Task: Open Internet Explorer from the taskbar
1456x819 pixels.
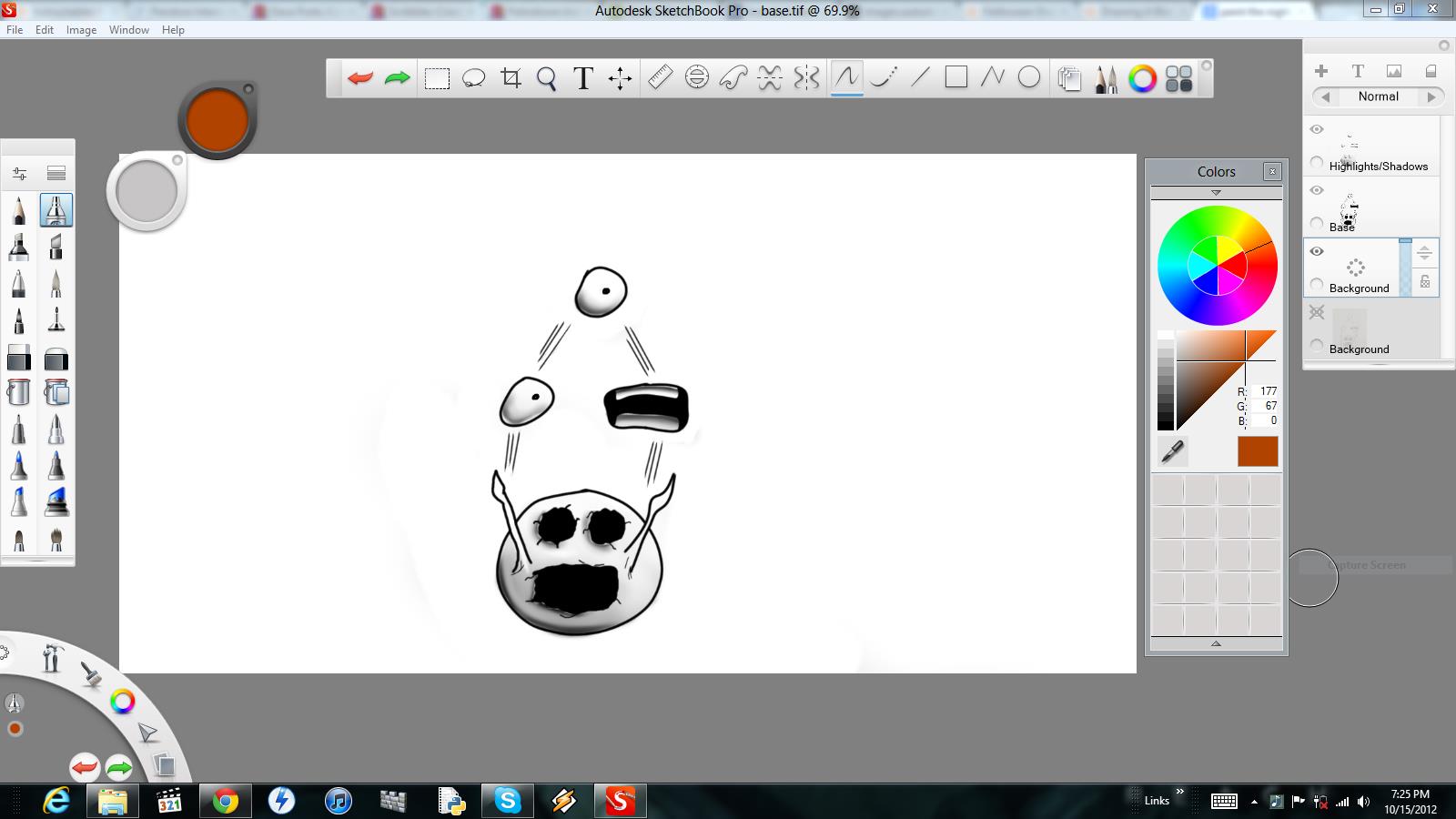Action: click(x=56, y=801)
